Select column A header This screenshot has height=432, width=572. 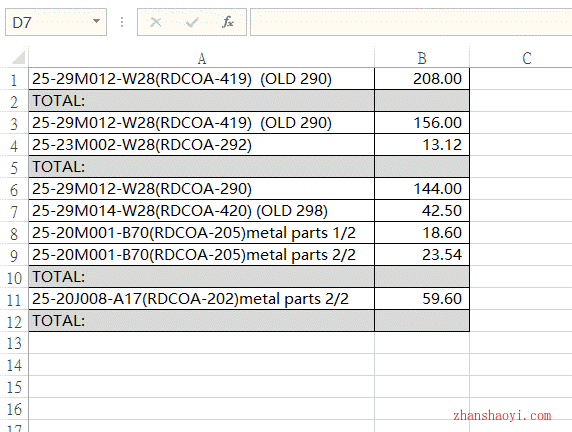[201, 58]
